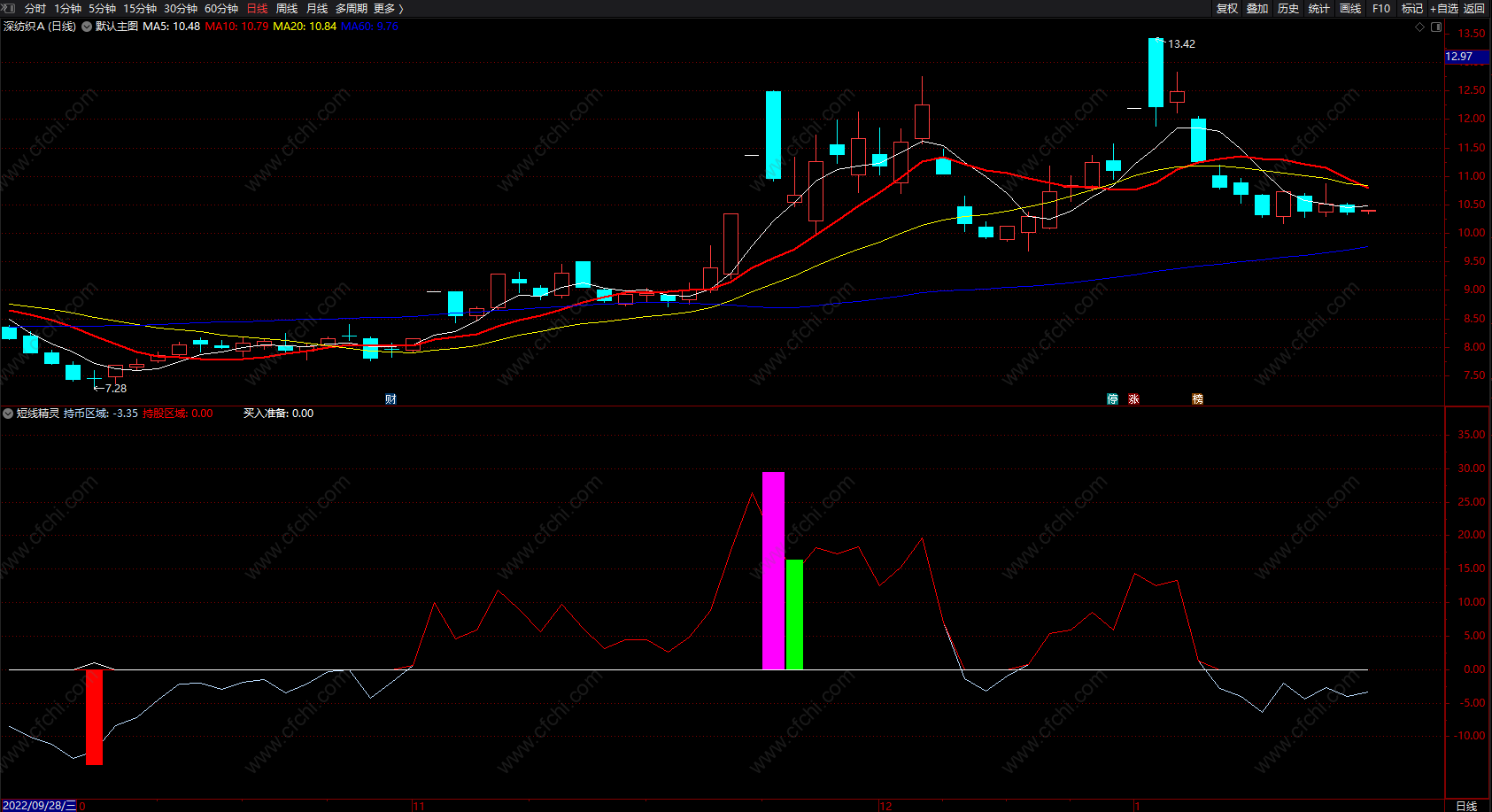The width and height of the screenshot is (1492, 812).
Task: Open the 复权 adjustment options
Action: [1227, 8]
